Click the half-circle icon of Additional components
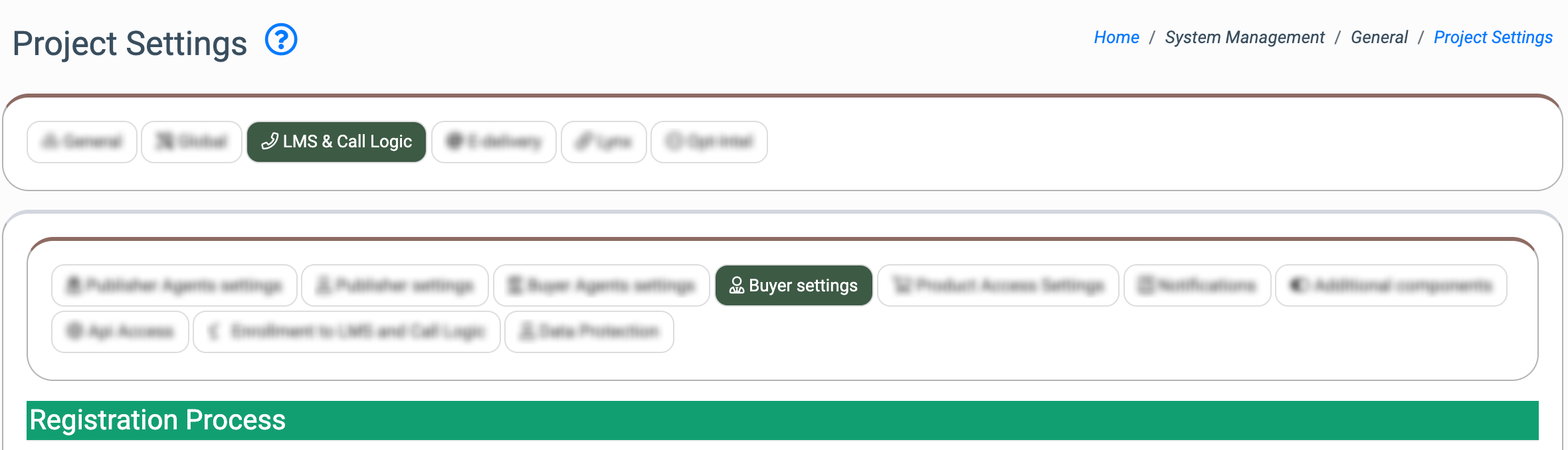Viewport: 1568px width, 450px height. 1299,285
